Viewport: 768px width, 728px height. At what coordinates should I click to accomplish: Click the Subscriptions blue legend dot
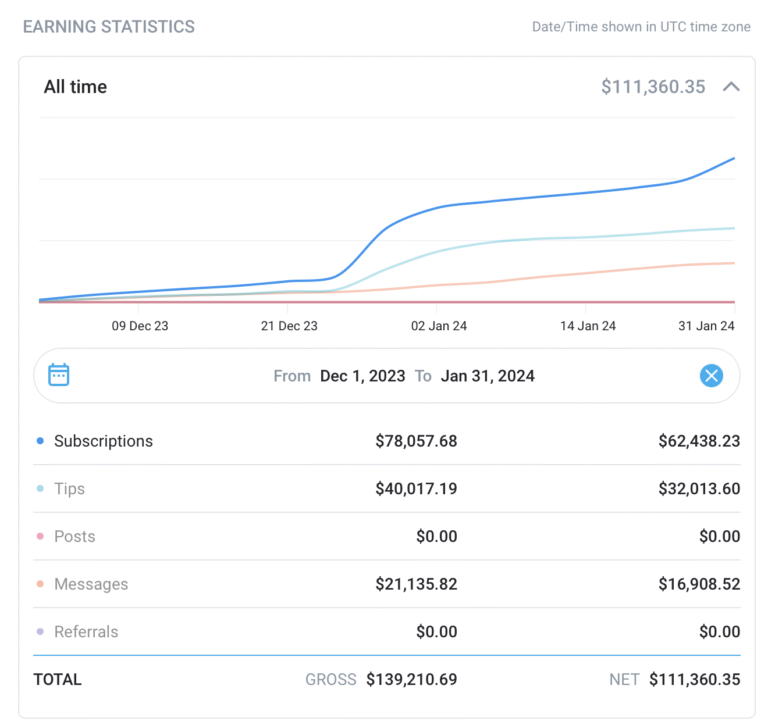click(x=40, y=441)
